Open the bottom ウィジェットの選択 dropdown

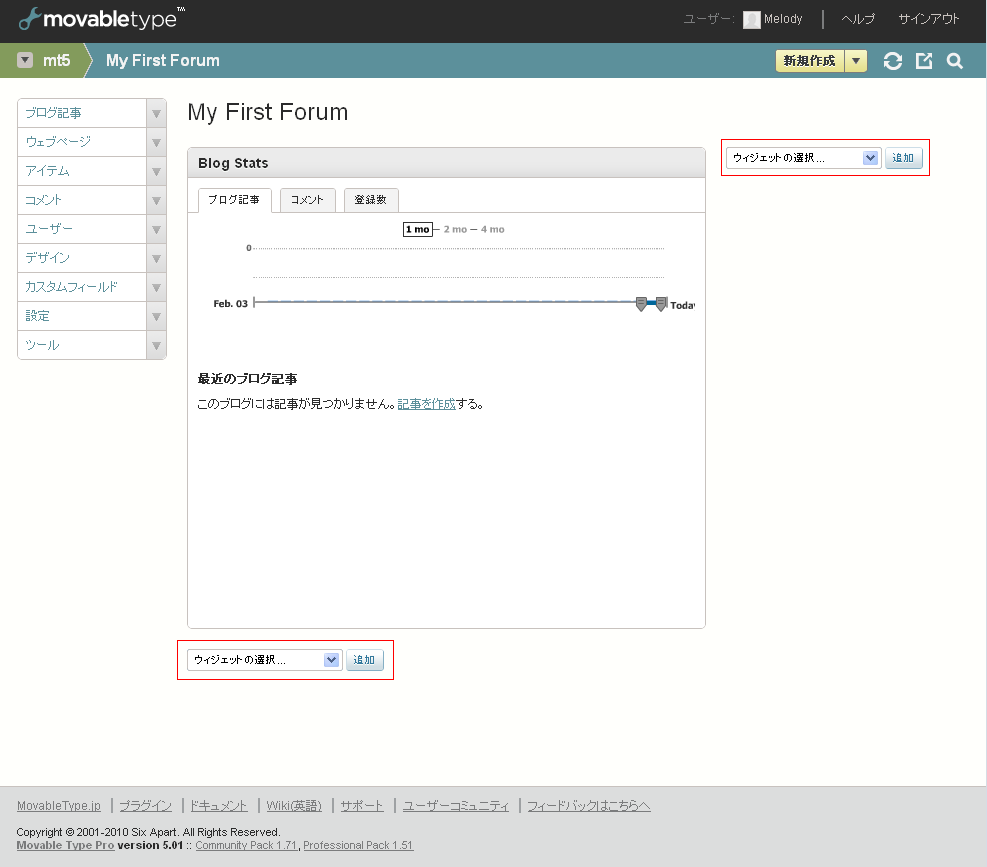pos(265,660)
